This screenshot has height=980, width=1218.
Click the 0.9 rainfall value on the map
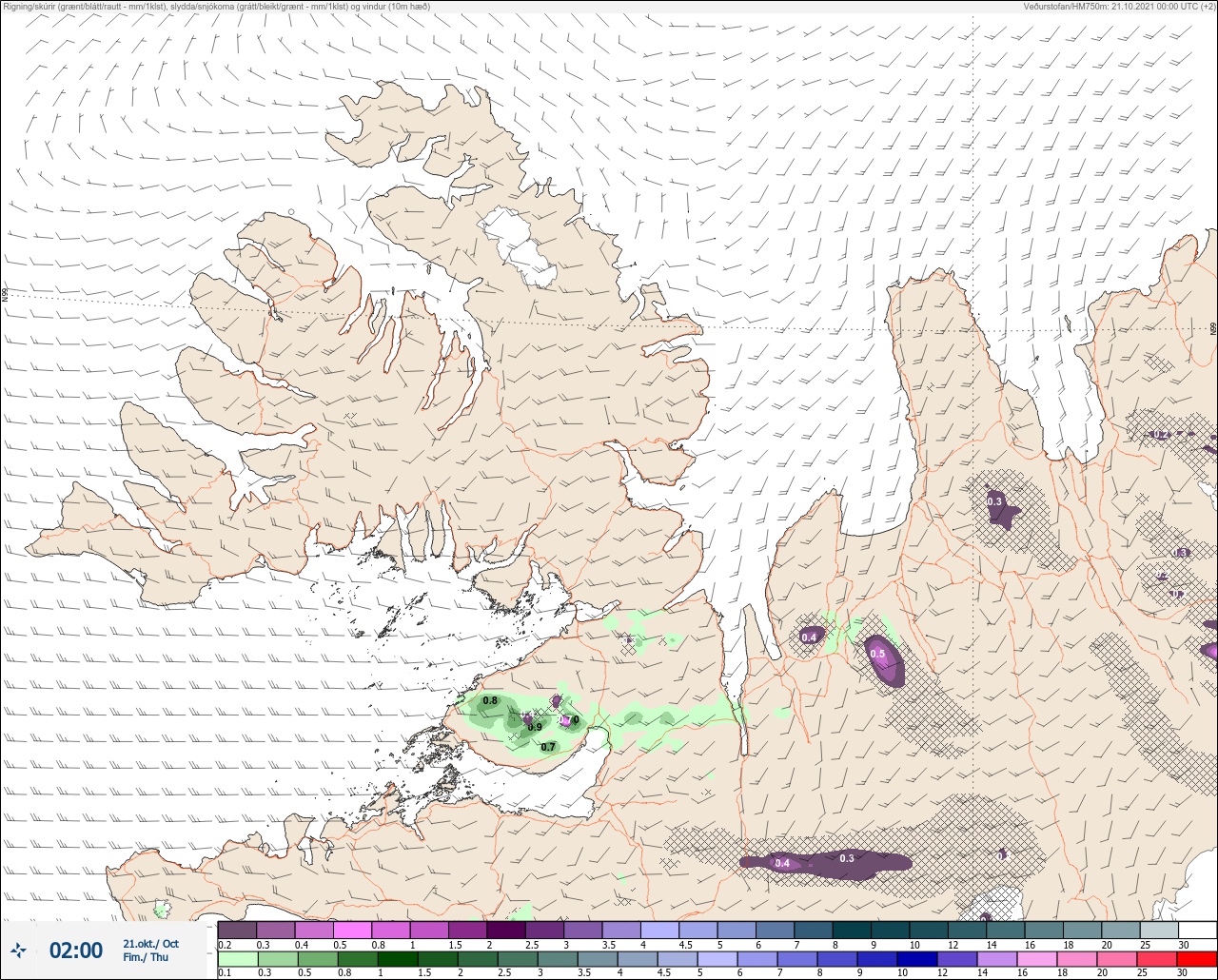535,727
